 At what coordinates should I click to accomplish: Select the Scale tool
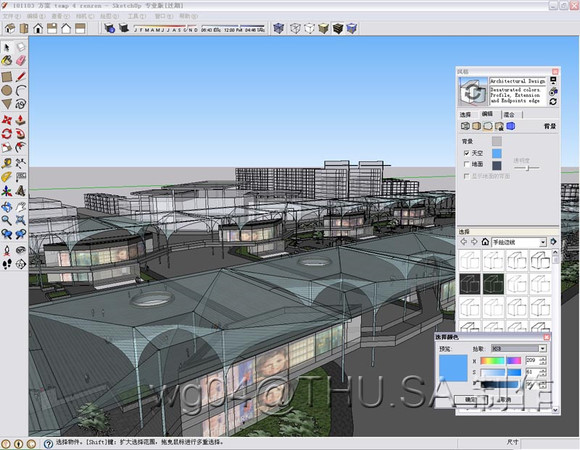pyautogui.click(x=7, y=147)
